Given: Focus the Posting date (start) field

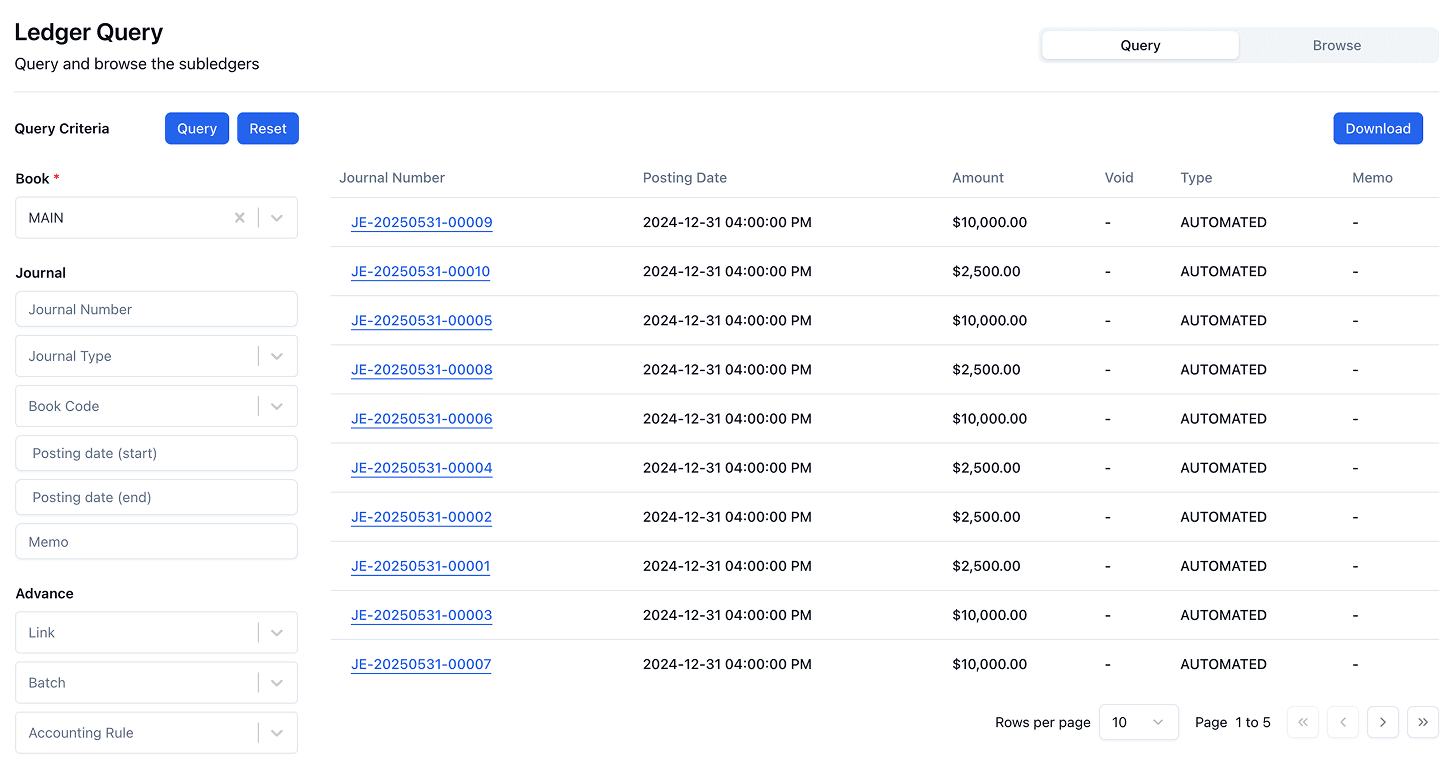Looking at the screenshot, I should coord(157,453).
